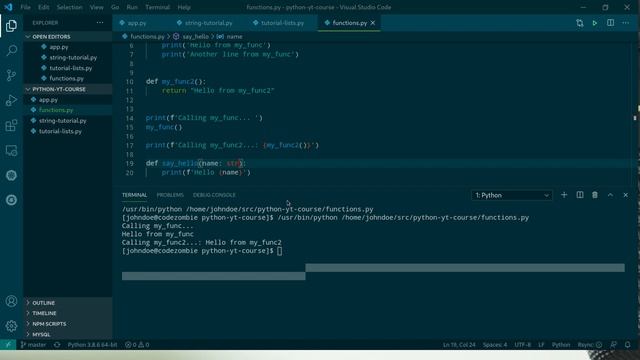Click master branch in status bar
Viewport: 640px width, 360px height.
point(33,344)
